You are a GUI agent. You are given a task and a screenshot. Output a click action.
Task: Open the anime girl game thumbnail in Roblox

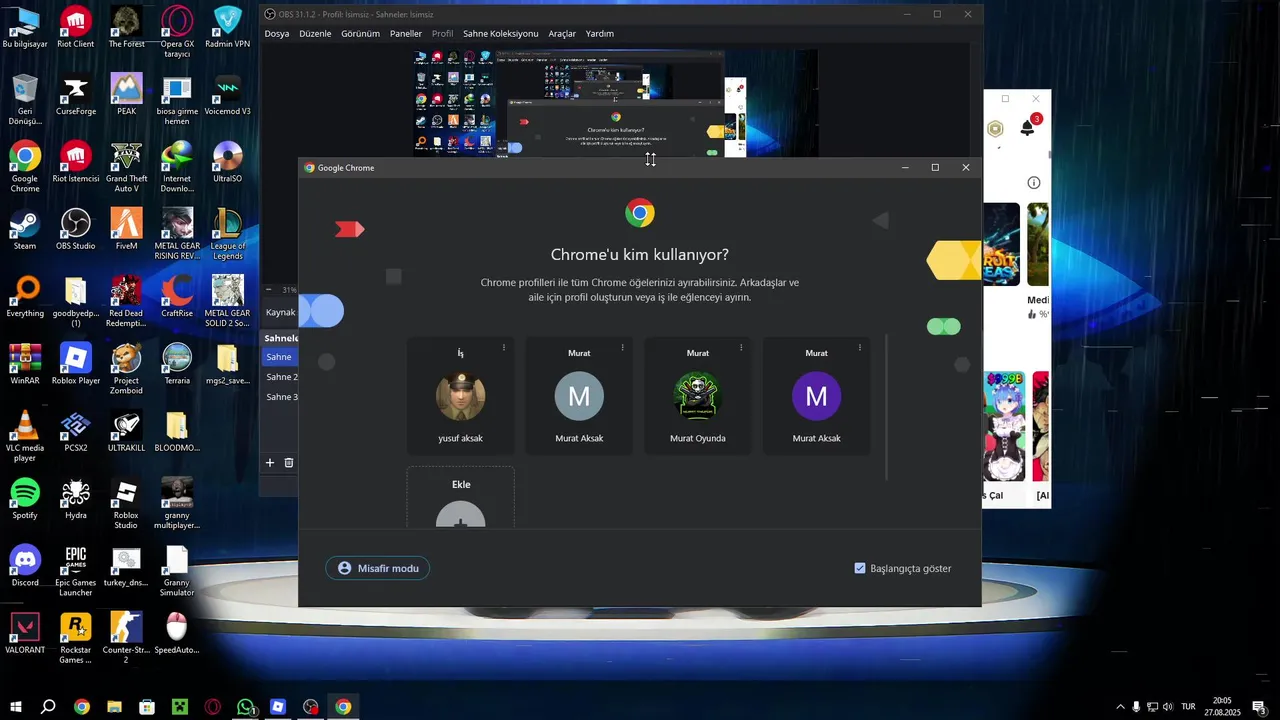[x=1004, y=427]
